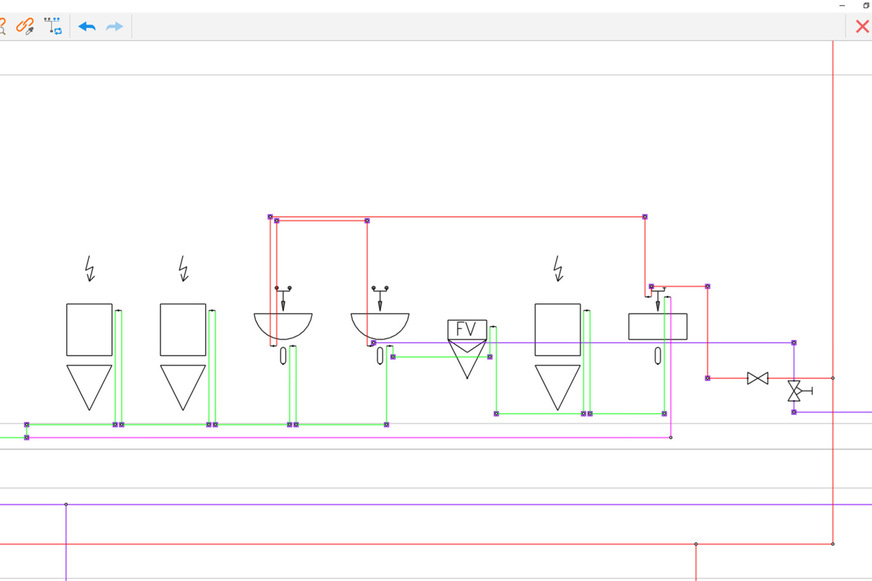Select the leftmost lightning bolt symbol
Viewport: 872px width, 581px height.
click(90, 269)
